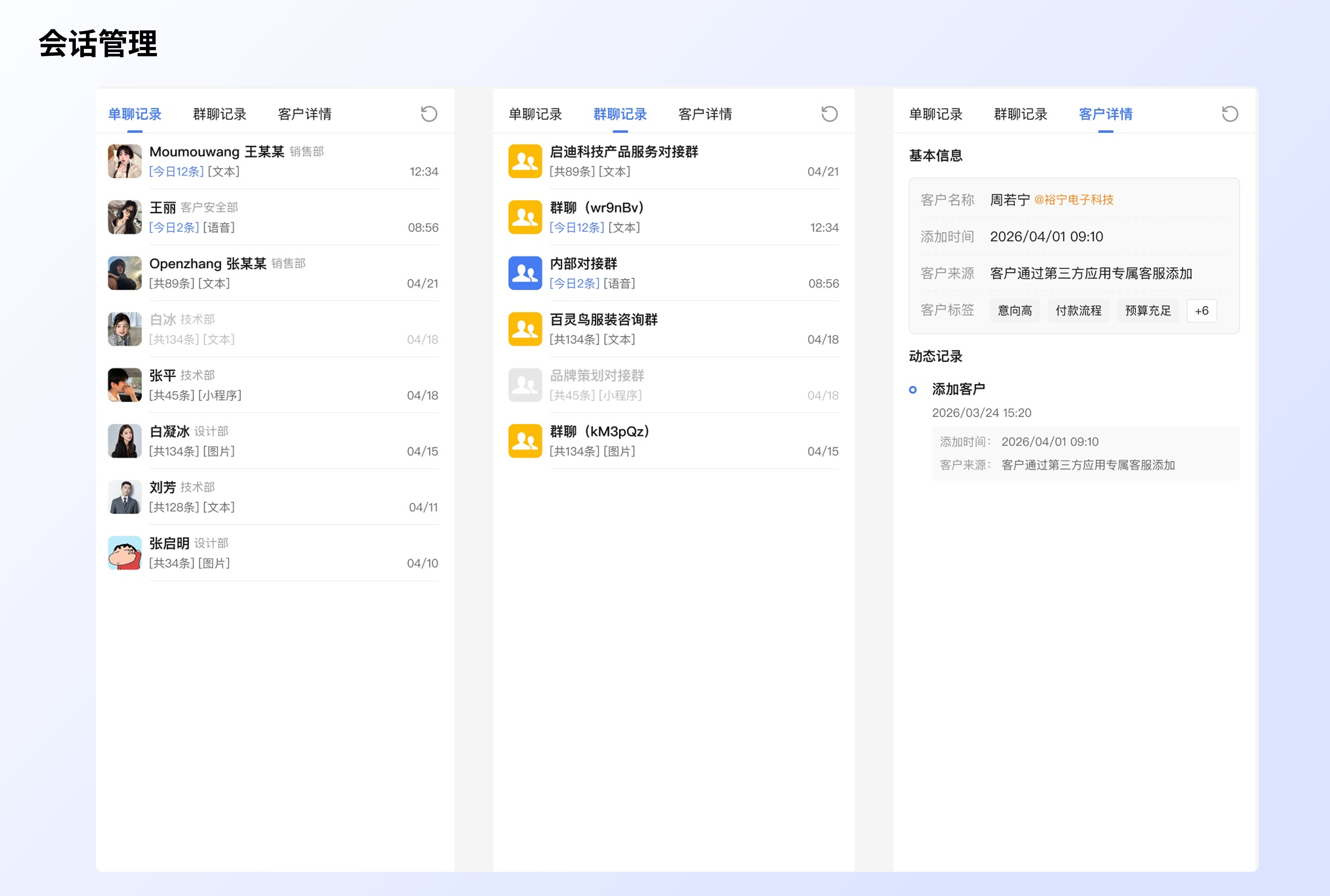Click 白凝冰's avatar photo
The image size is (1330, 896).
coord(125,441)
